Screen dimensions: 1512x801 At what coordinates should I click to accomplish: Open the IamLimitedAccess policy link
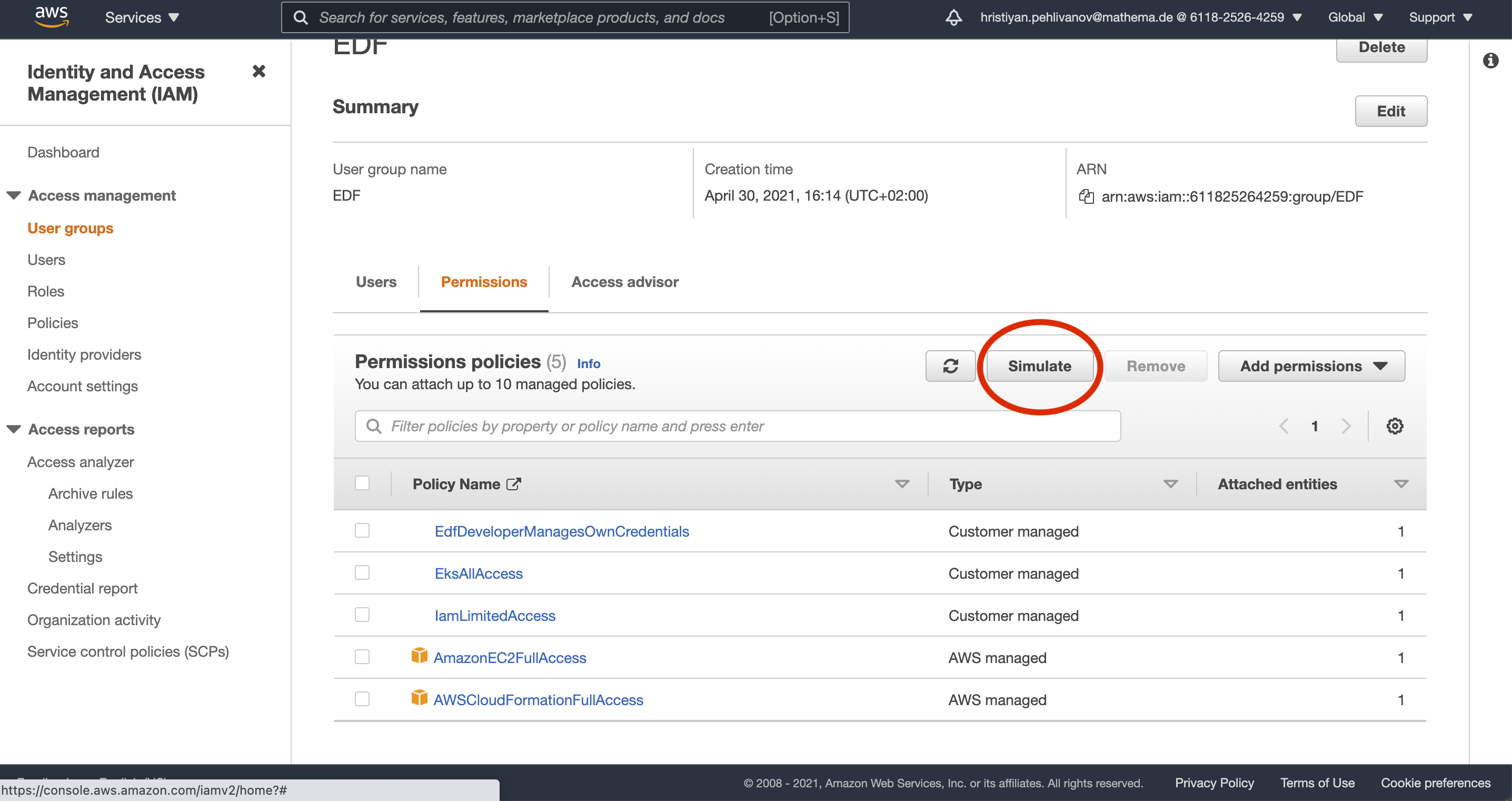(495, 616)
